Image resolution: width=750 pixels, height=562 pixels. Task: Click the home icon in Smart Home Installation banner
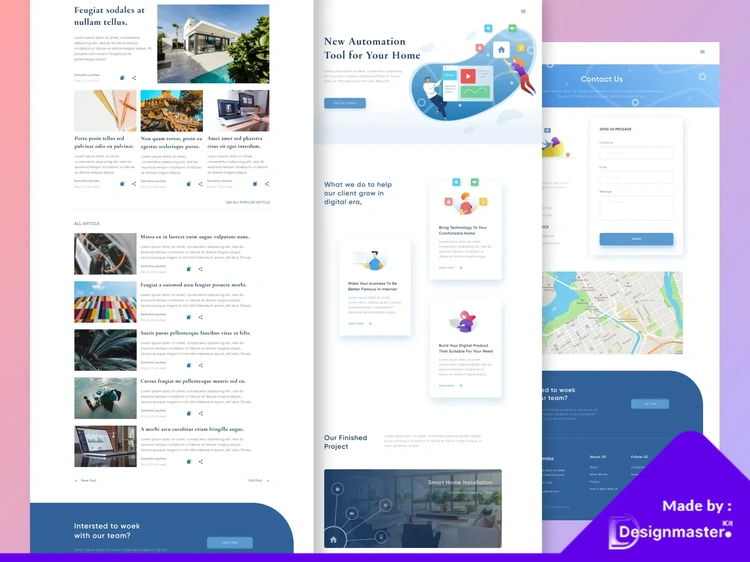333,539
